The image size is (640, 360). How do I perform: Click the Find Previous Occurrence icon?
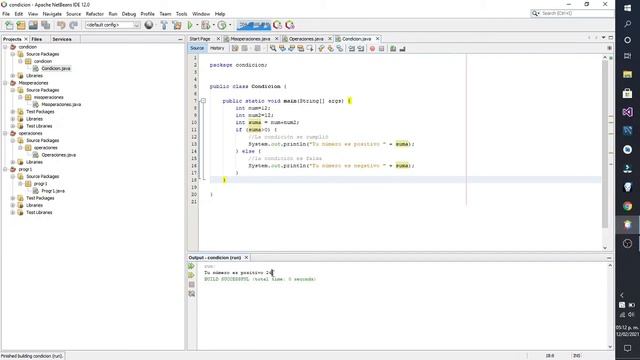click(x=282, y=49)
